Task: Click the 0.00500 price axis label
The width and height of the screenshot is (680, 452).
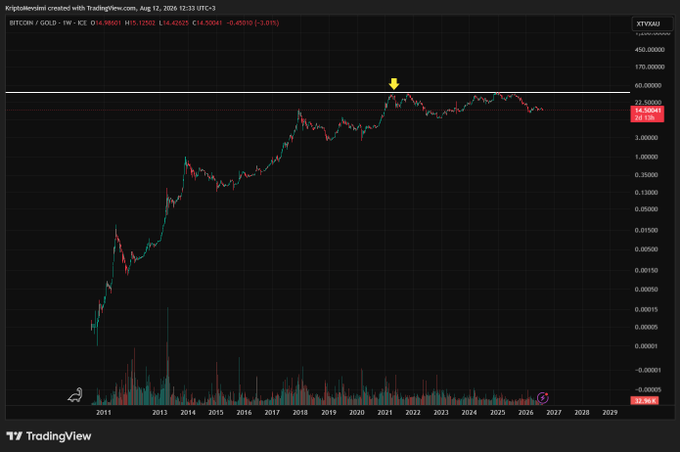Action: tap(646, 249)
